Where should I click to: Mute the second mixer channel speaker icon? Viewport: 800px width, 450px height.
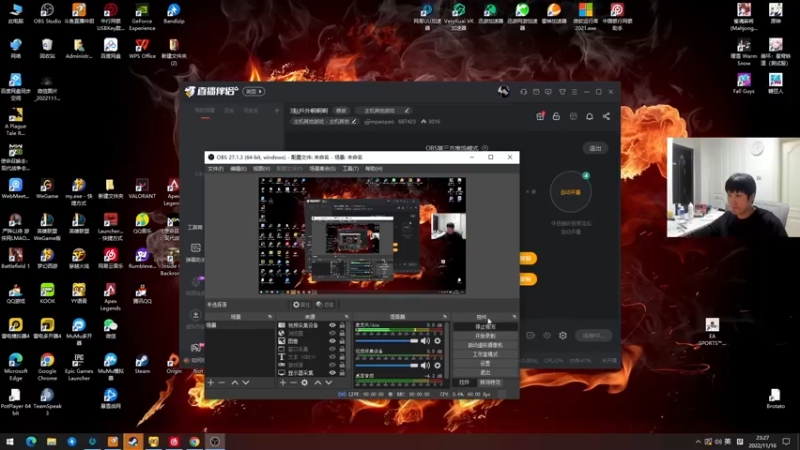click(x=425, y=365)
